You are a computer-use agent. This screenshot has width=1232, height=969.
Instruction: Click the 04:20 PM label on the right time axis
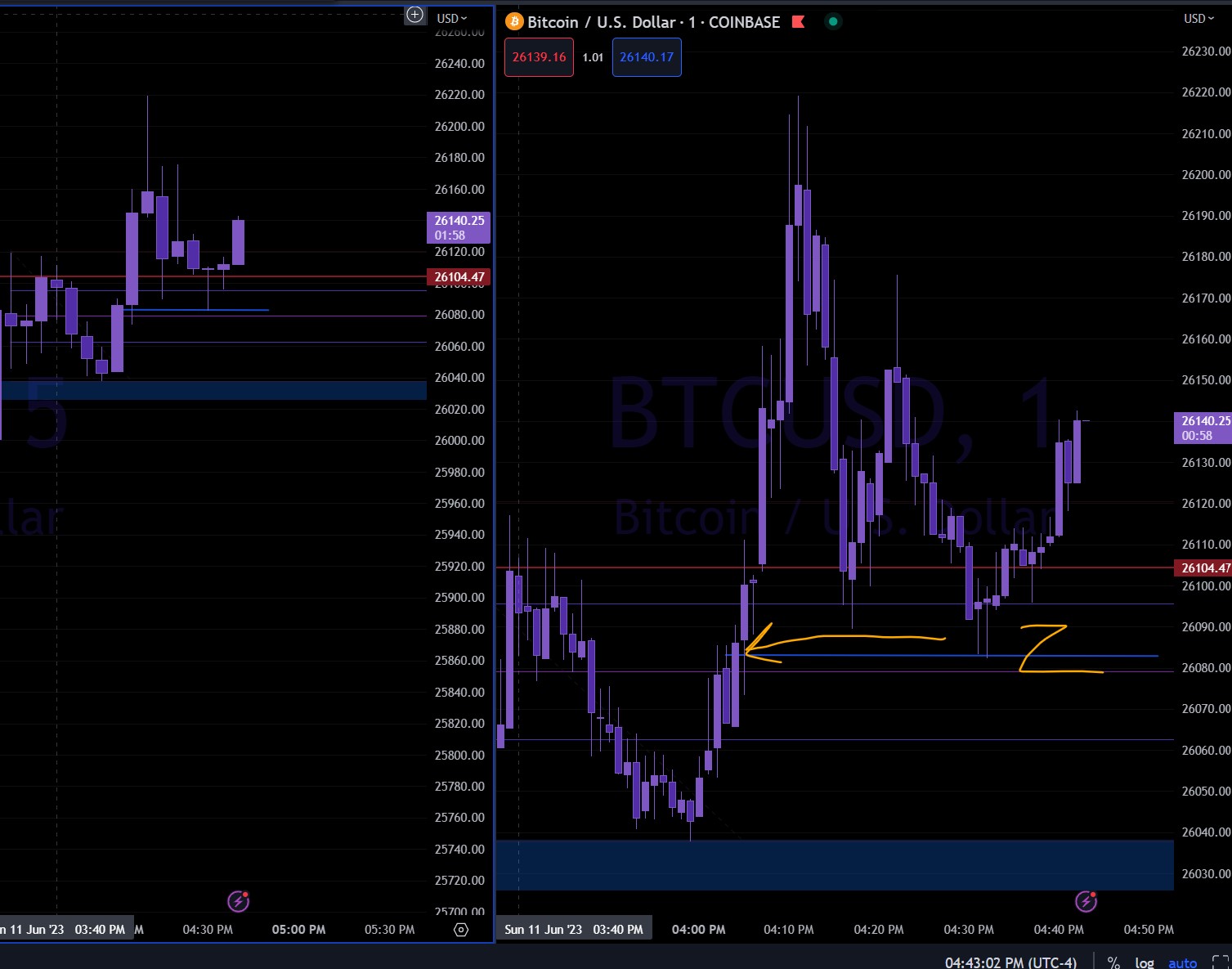pyautogui.click(x=878, y=929)
